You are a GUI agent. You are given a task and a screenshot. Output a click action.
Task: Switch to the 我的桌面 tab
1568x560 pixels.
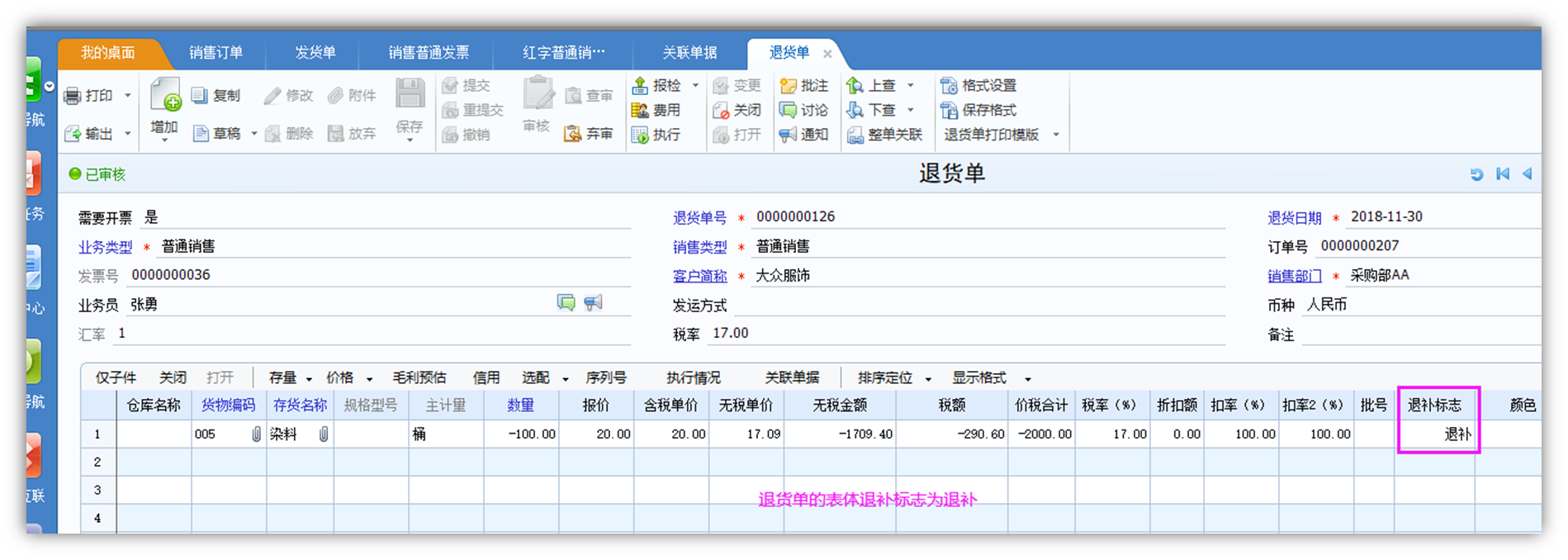(x=108, y=53)
